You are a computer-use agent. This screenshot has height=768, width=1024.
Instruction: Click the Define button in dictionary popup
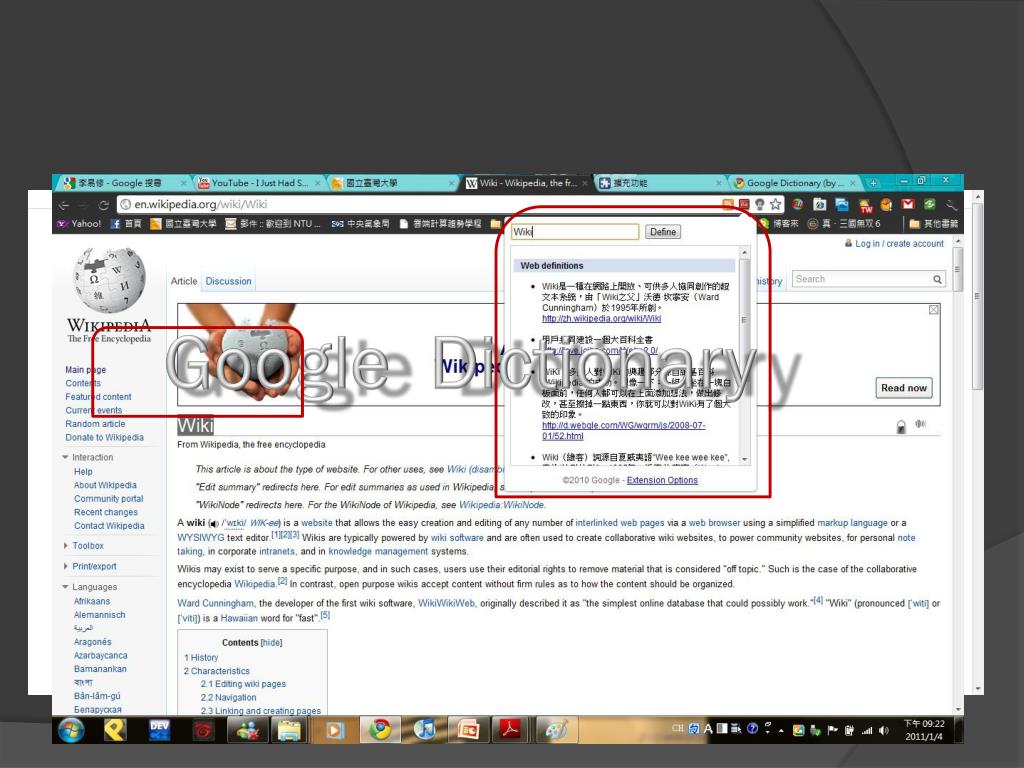point(663,232)
